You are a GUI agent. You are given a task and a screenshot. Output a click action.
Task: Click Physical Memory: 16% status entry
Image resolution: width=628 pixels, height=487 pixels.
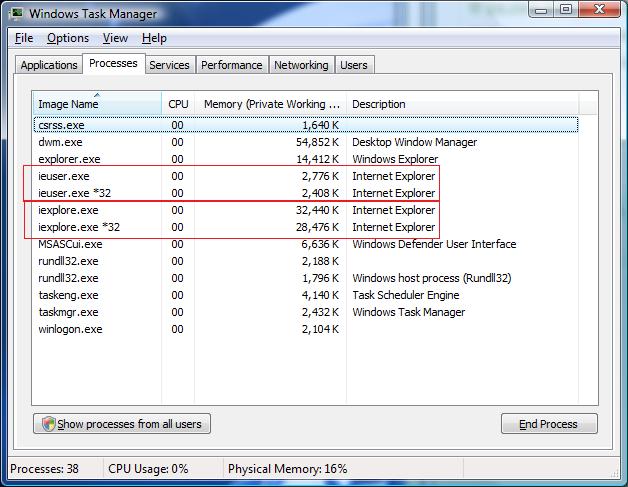coord(288,469)
